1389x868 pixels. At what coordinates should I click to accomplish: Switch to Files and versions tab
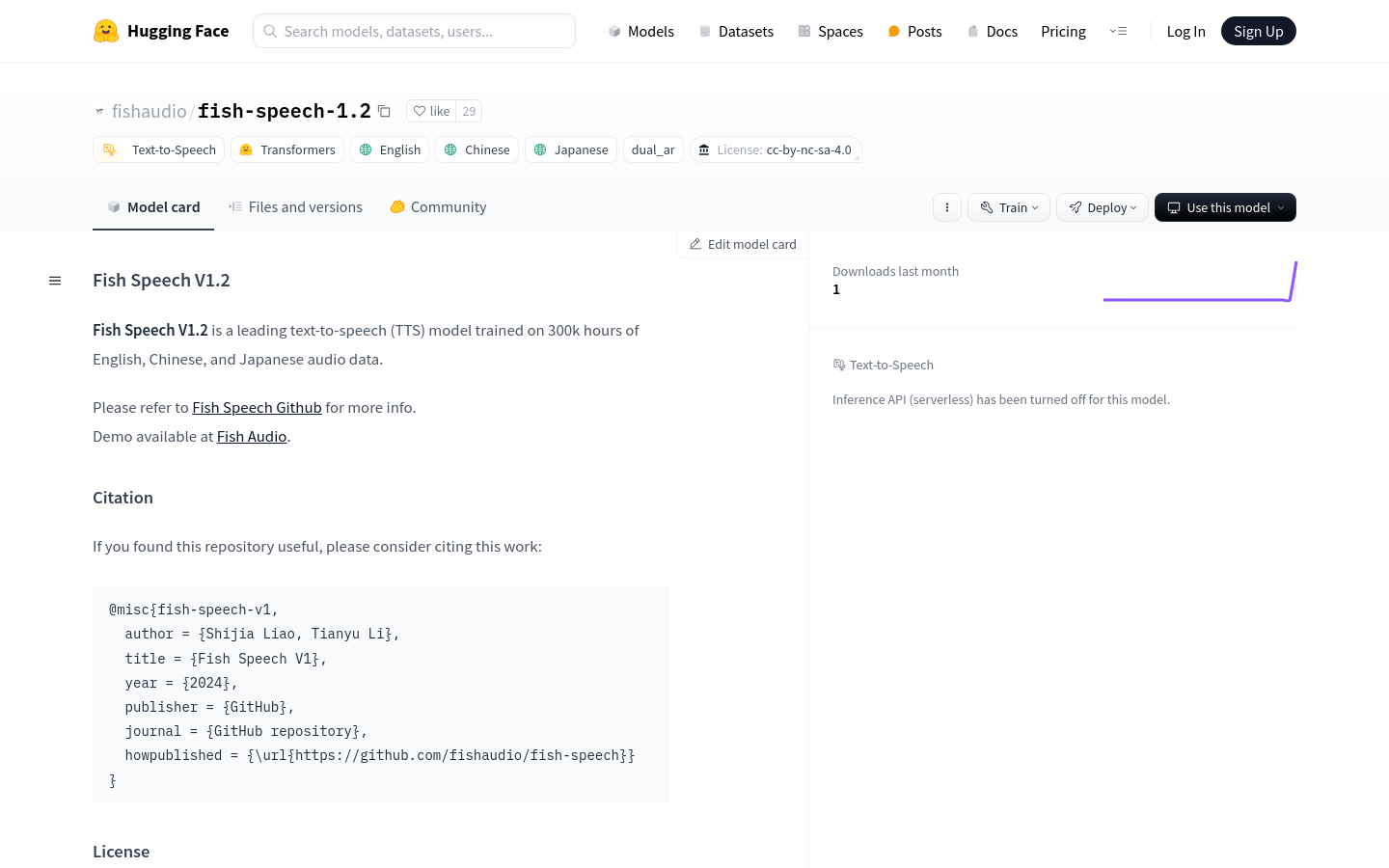[295, 207]
